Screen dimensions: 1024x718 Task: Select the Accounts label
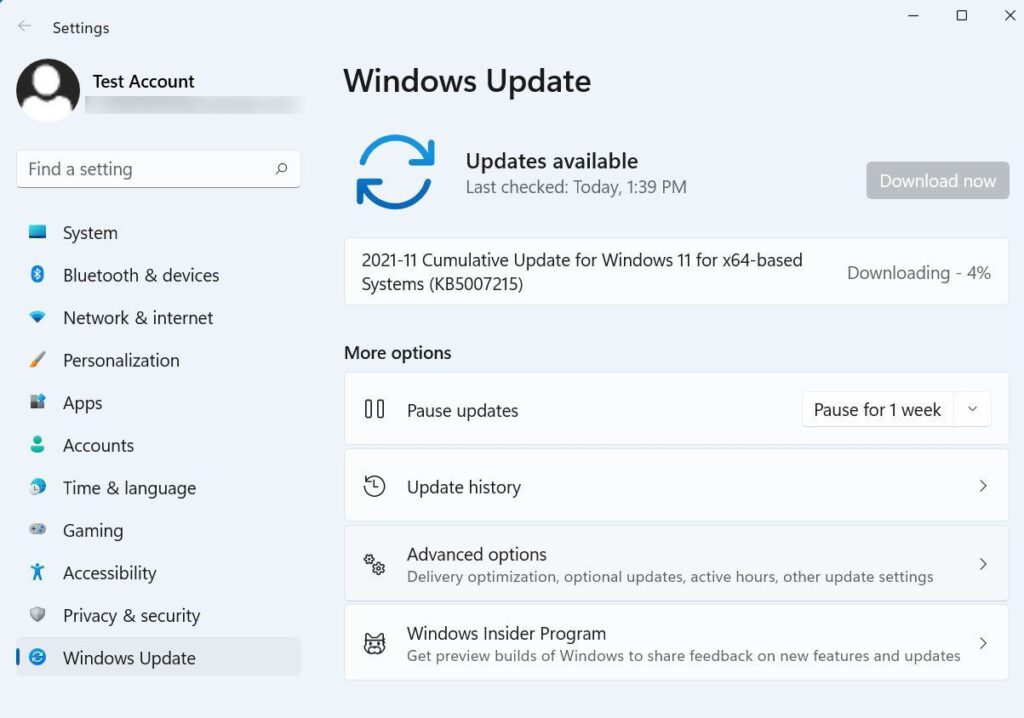click(x=98, y=446)
